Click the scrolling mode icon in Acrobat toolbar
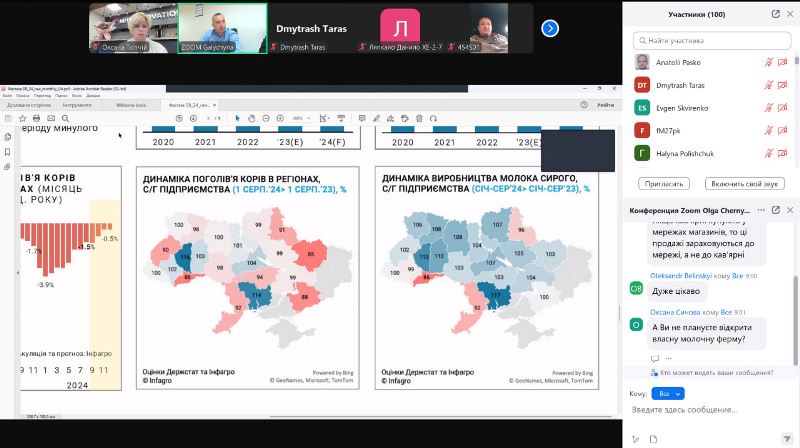This screenshot has width=800, height=448. coord(341,118)
